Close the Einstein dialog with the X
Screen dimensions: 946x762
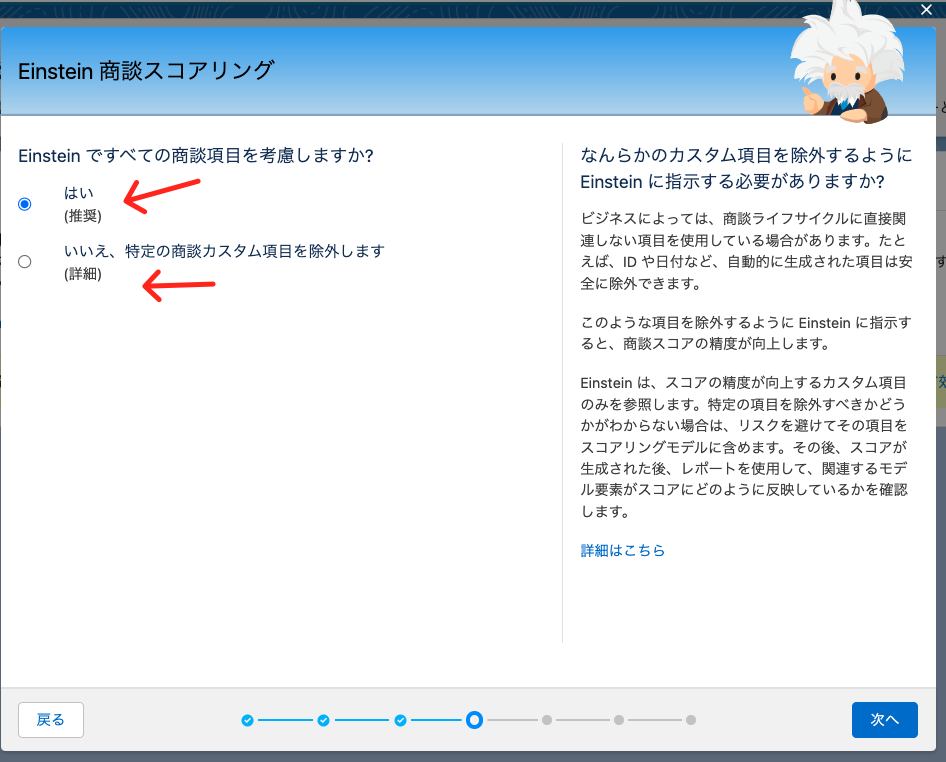(926, 10)
